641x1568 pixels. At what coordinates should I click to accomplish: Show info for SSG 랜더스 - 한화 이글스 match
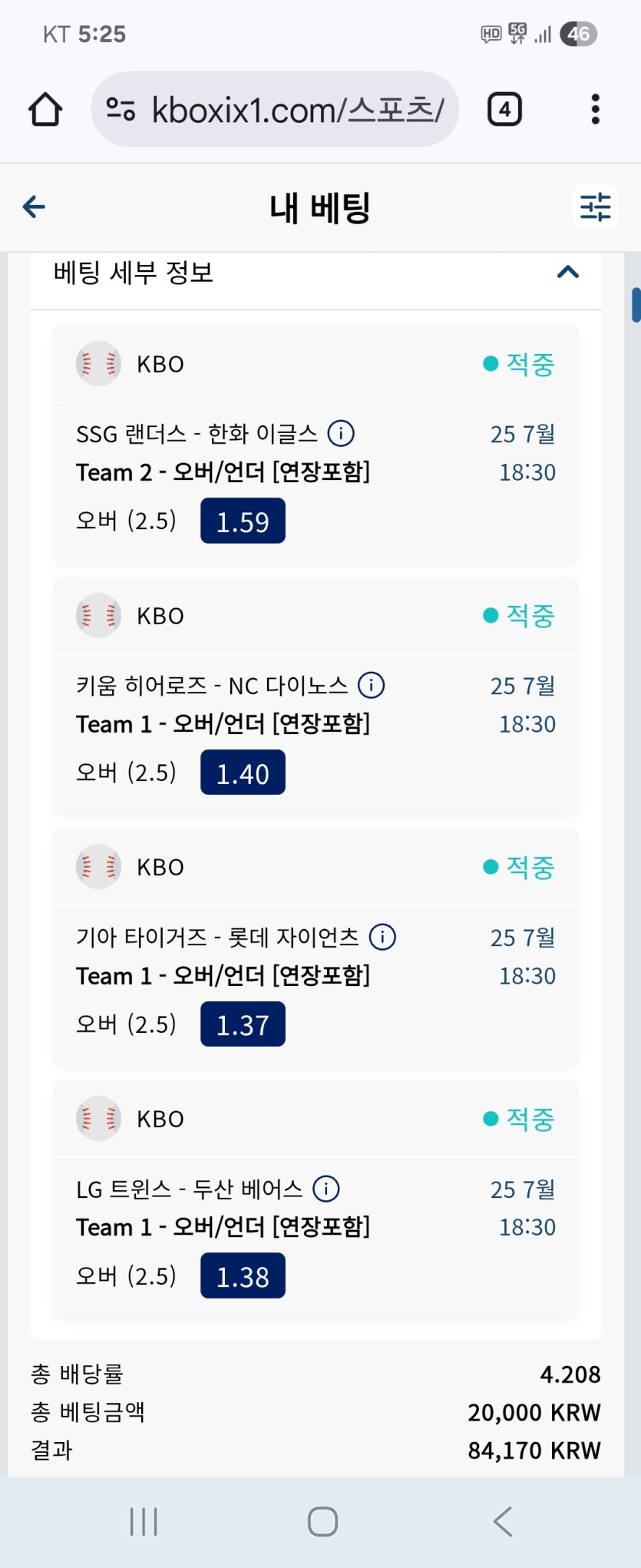pyautogui.click(x=341, y=433)
